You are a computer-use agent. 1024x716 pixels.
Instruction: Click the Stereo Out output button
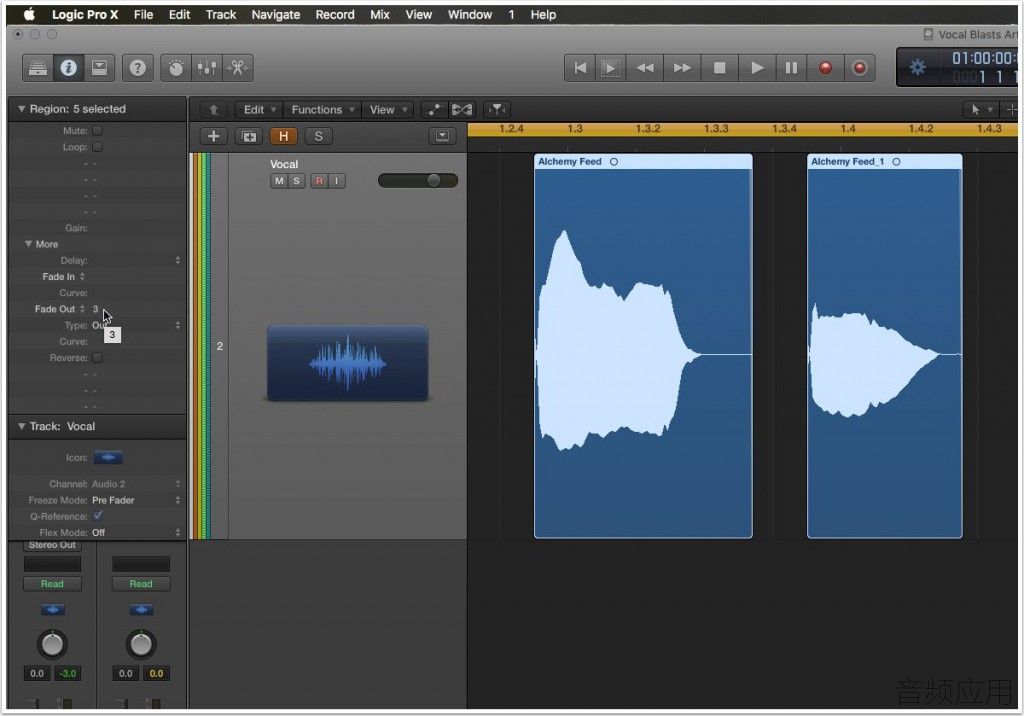(52, 545)
